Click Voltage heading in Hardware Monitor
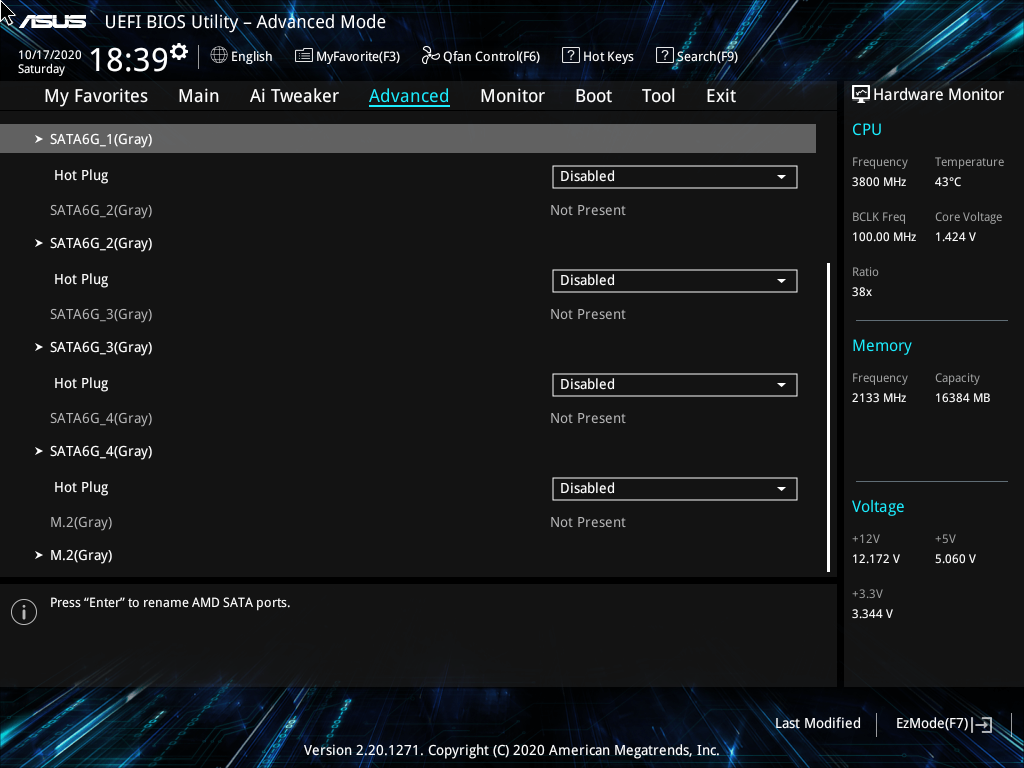This screenshot has width=1024, height=768. pyautogui.click(x=878, y=507)
